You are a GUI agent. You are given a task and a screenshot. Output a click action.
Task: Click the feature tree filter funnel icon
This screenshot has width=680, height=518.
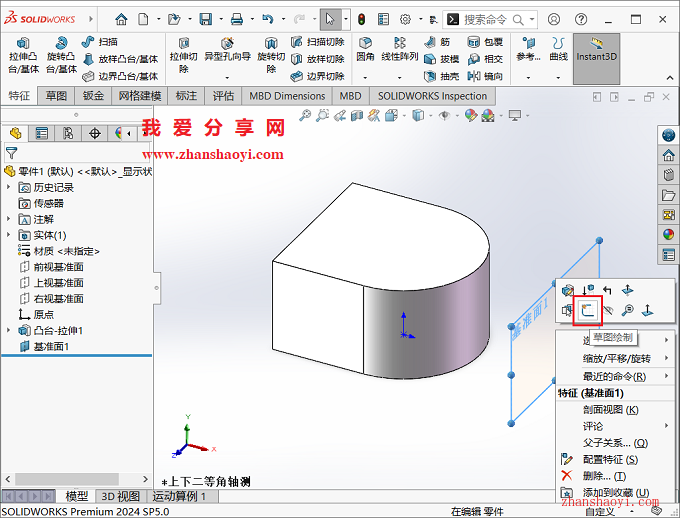click(x=11, y=153)
